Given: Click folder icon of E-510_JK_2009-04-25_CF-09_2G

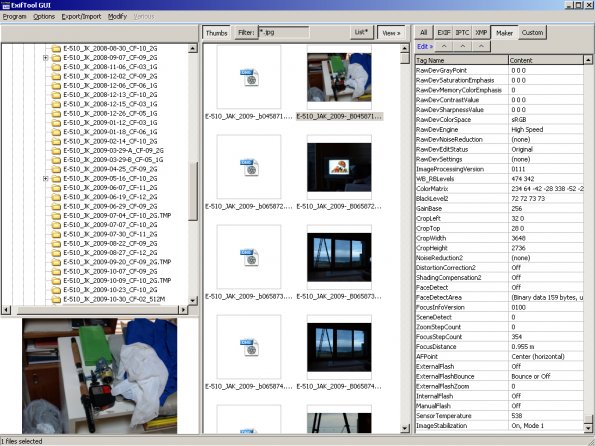Looking at the screenshot, I should pyautogui.click(x=56, y=169).
